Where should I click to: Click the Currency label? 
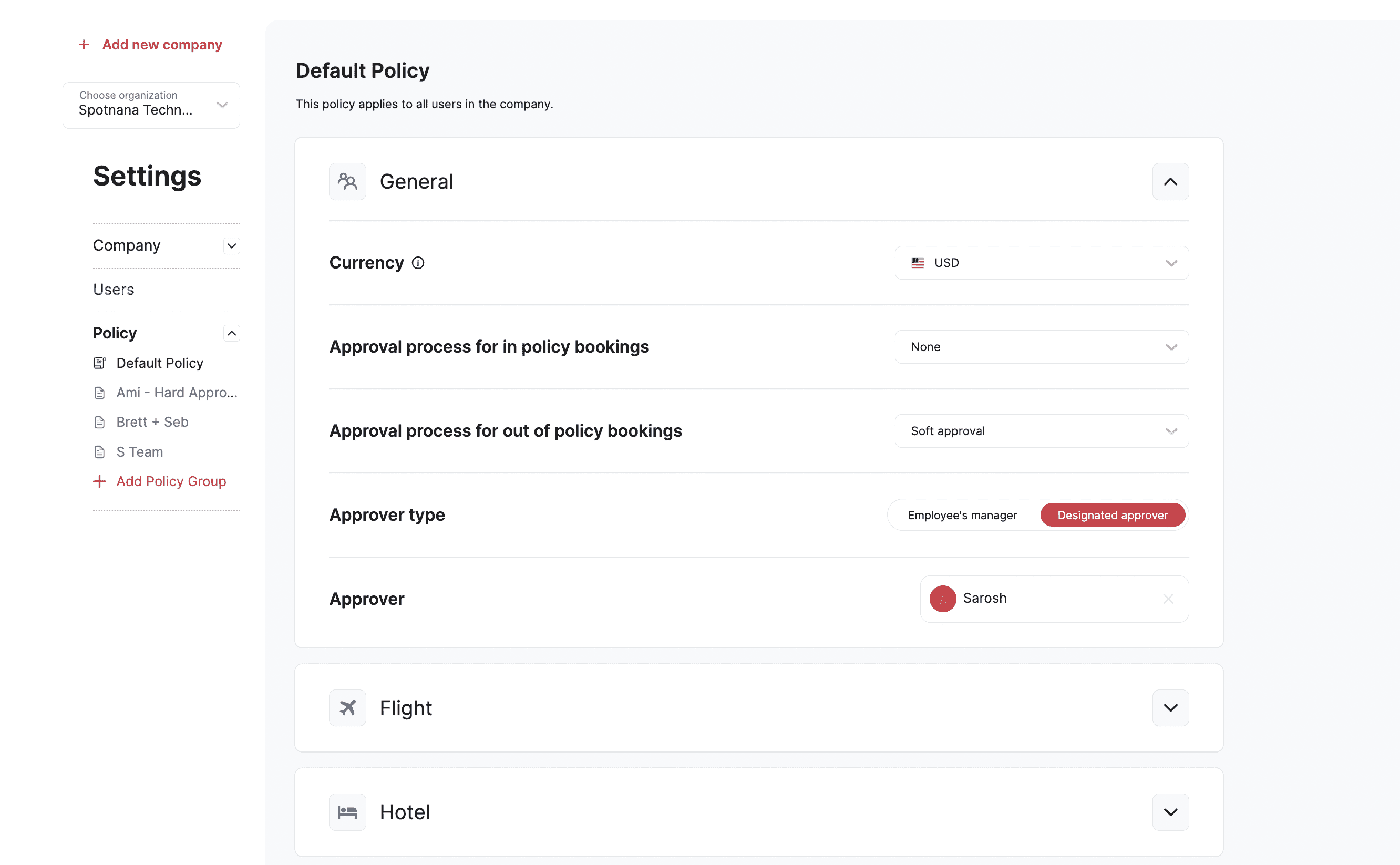(x=367, y=263)
